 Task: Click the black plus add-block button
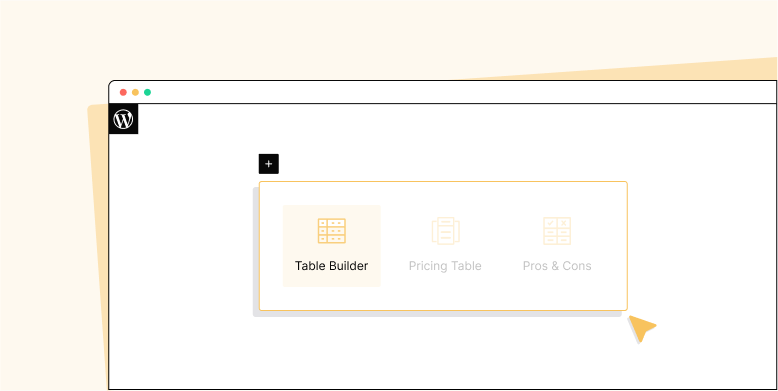(x=268, y=164)
